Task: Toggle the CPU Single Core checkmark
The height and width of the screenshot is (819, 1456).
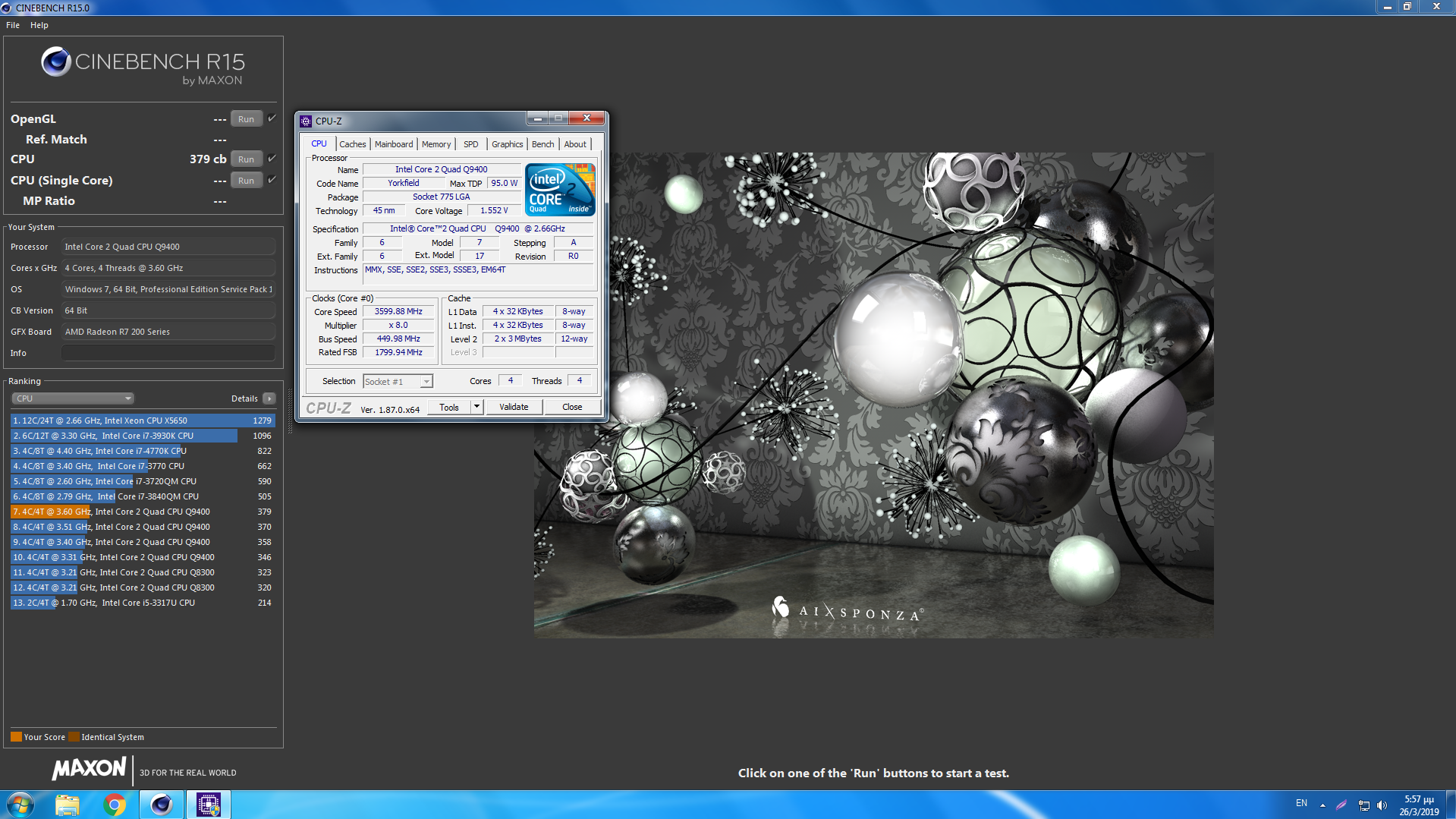Action: pyautogui.click(x=272, y=180)
